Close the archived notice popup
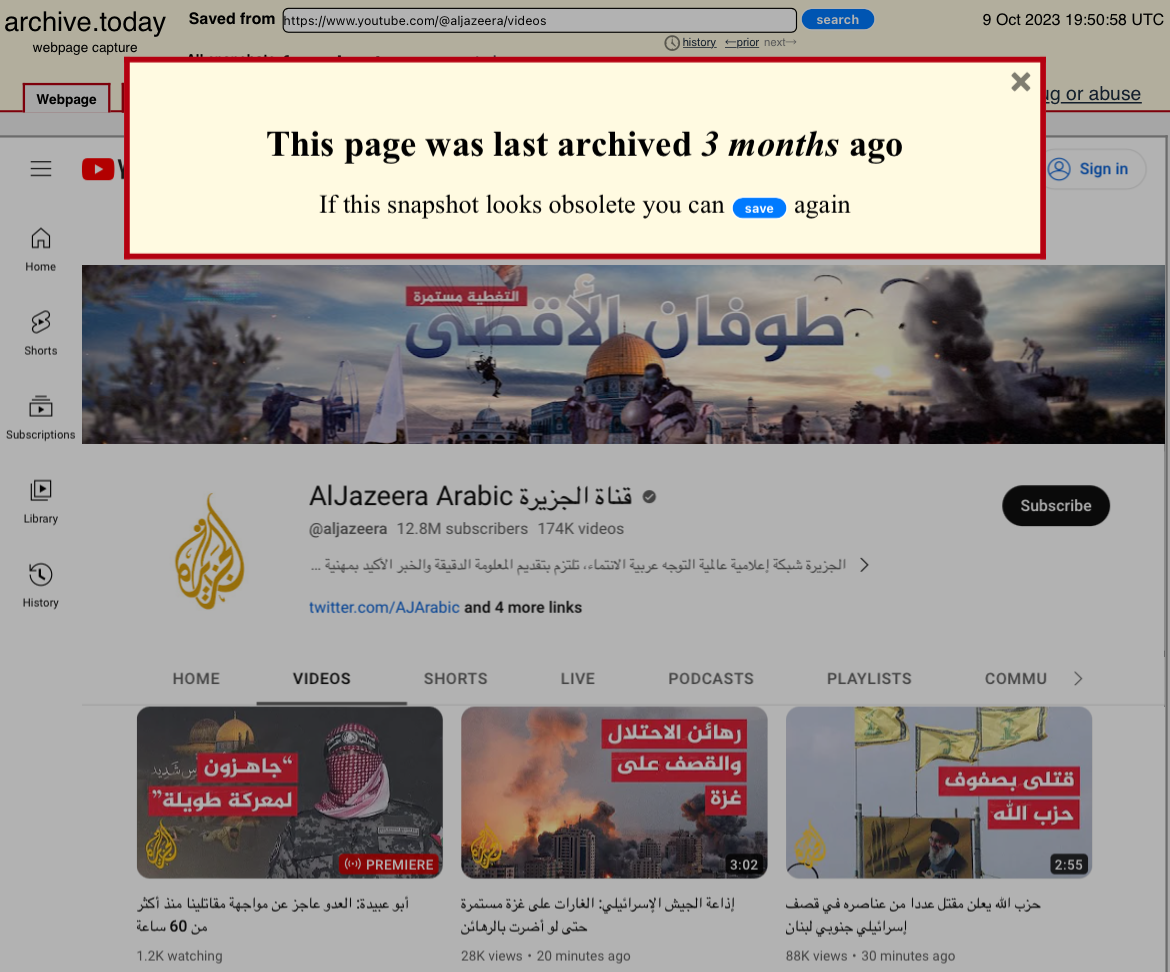The height and width of the screenshot is (972, 1170). tap(1020, 82)
